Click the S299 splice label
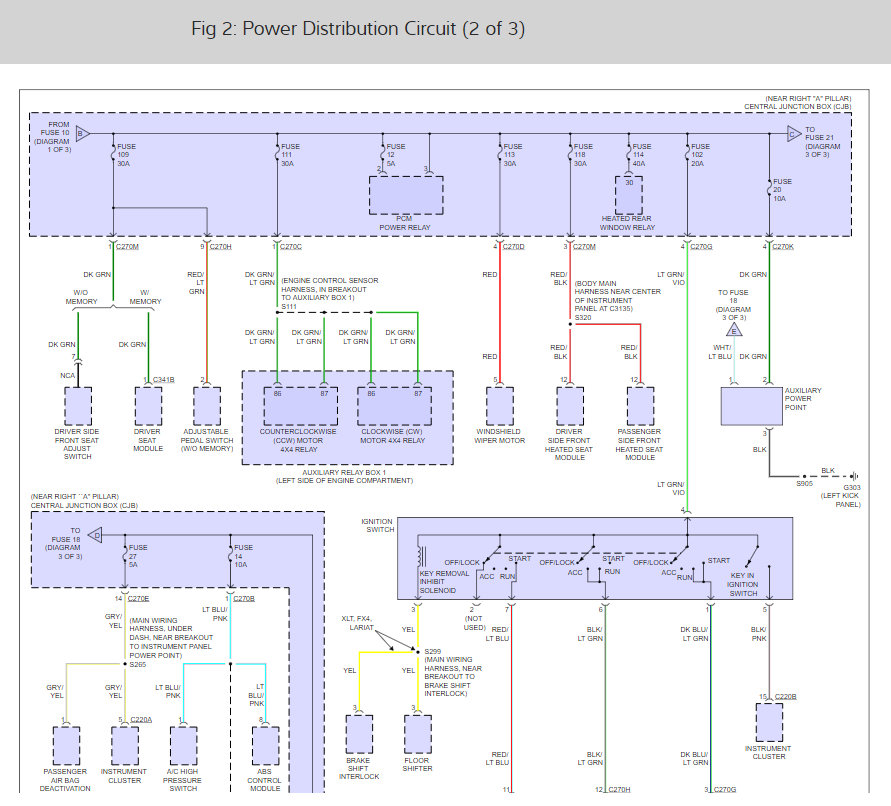891x806 pixels. tap(432, 651)
